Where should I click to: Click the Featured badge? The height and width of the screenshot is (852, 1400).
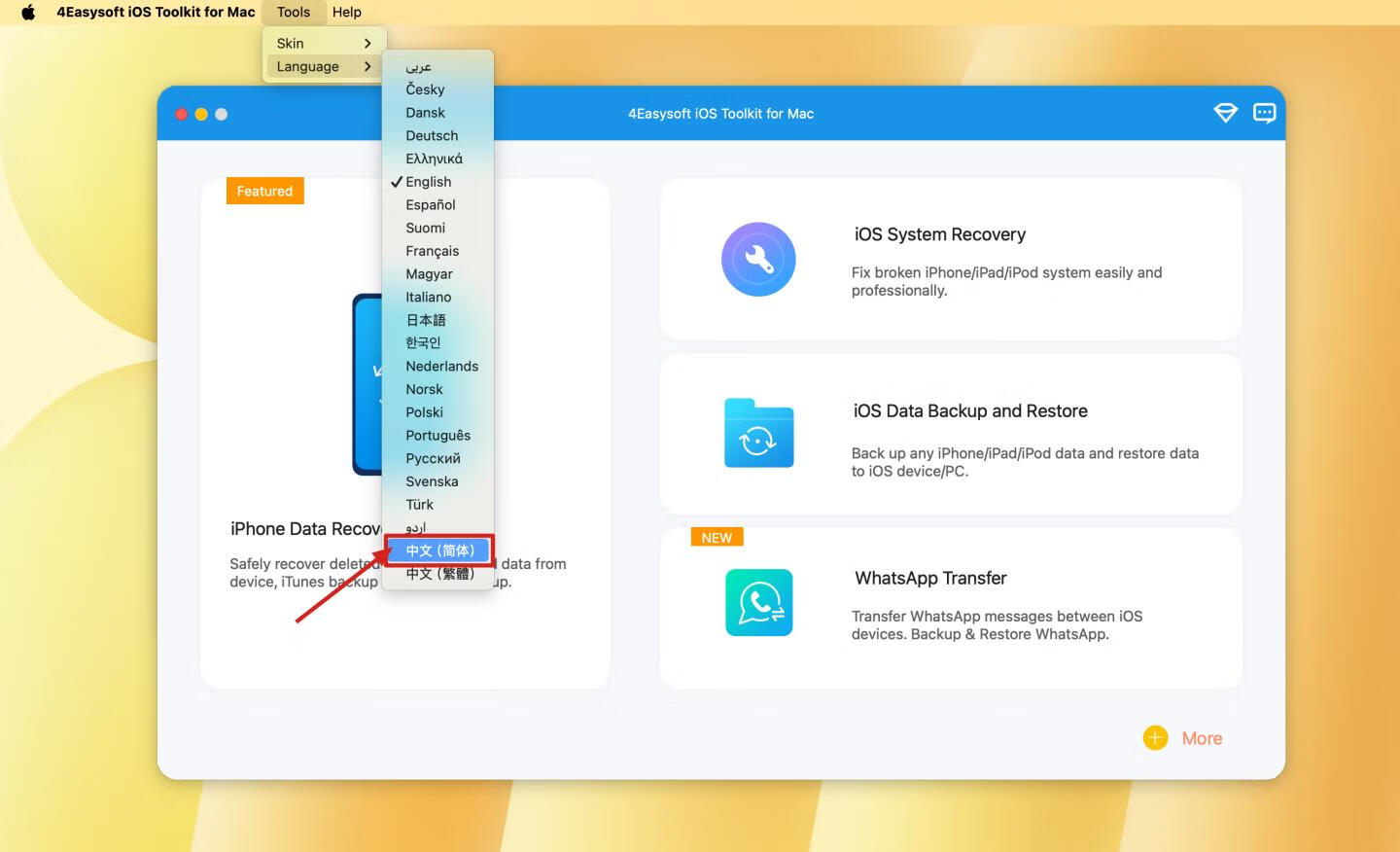264,191
